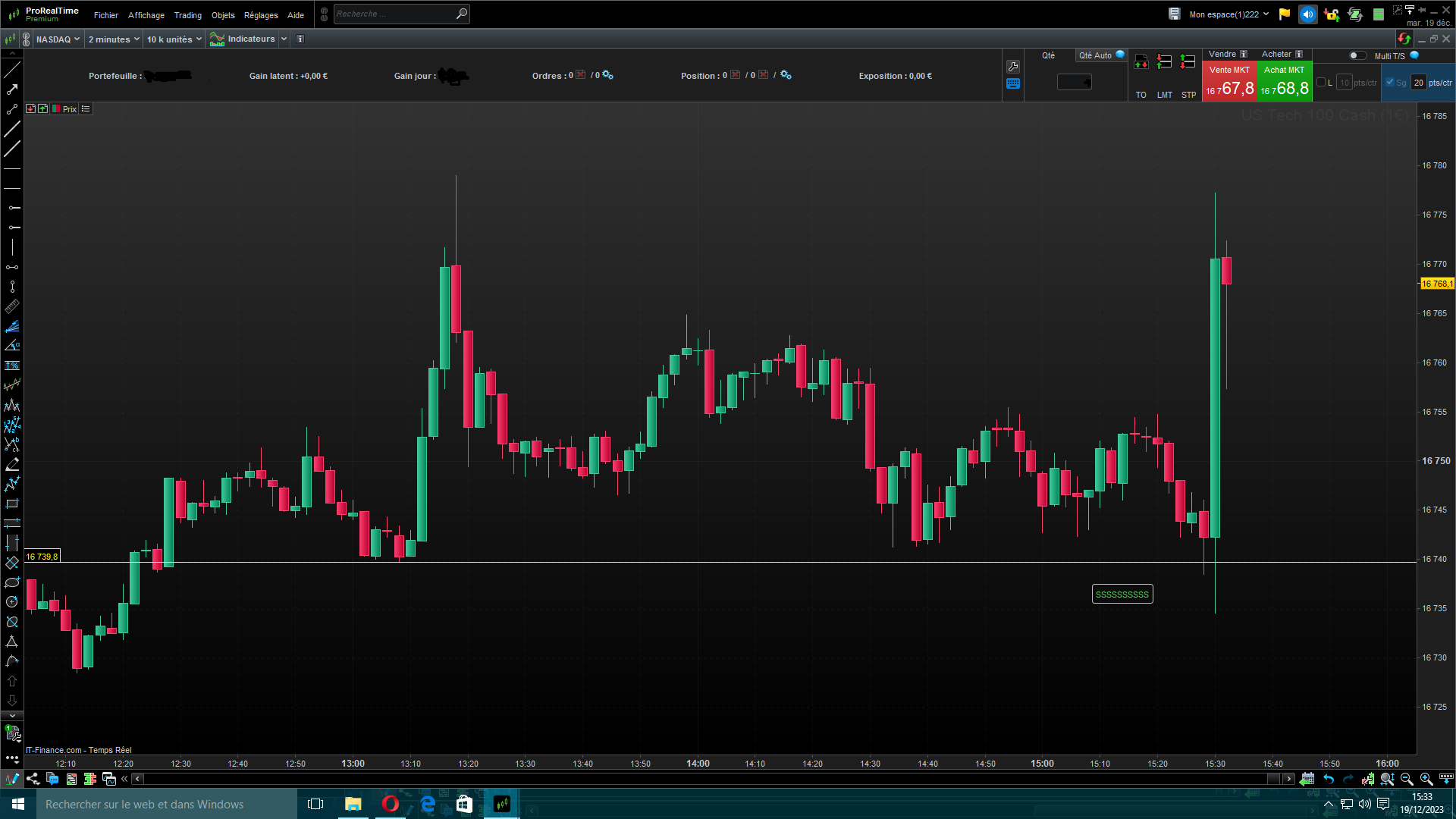Select the LMT limit order icon
The height and width of the screenshot is (819, 1456).
click(x=1165, y=62)
